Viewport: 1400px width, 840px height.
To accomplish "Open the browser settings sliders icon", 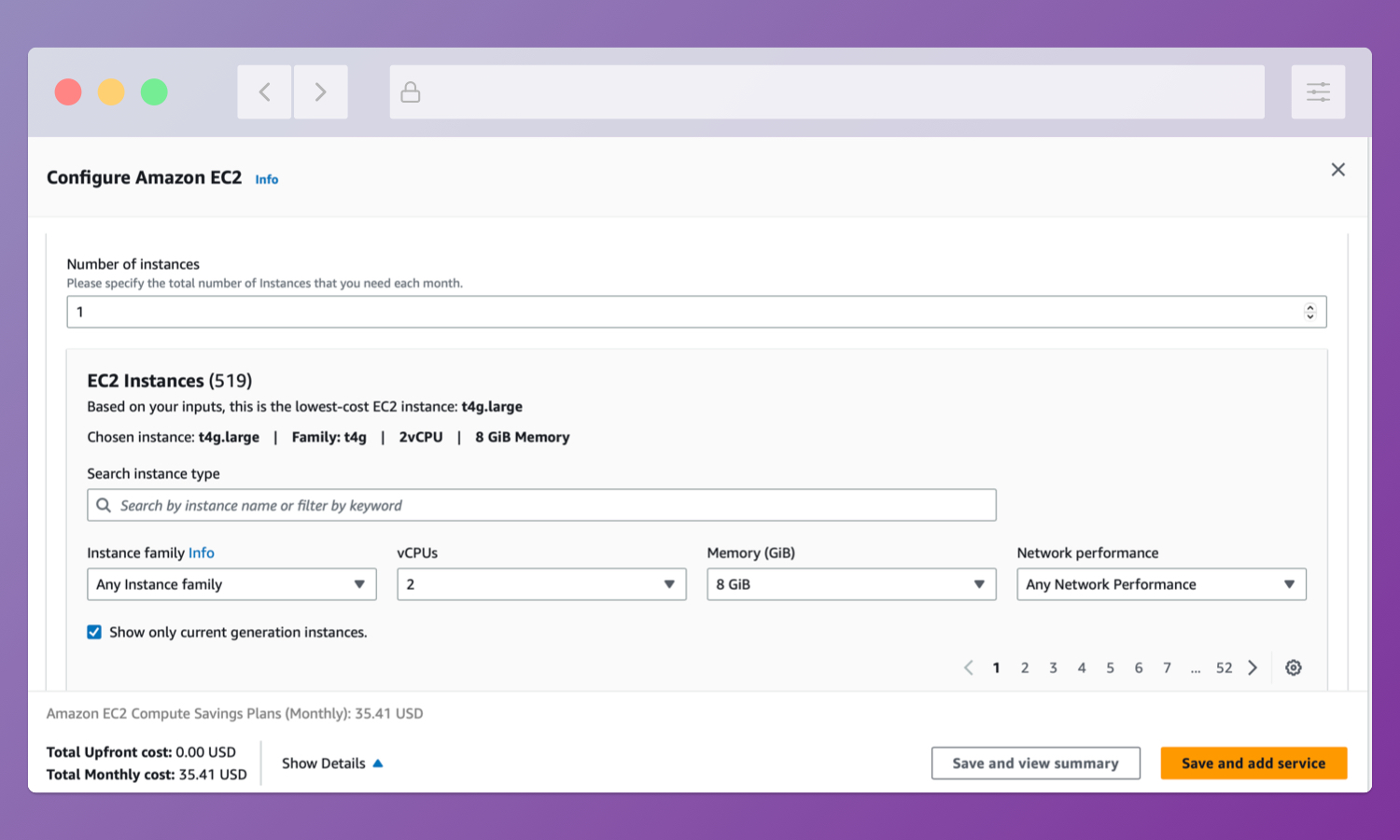I will pyautogui.click(x=1318, y=91).
